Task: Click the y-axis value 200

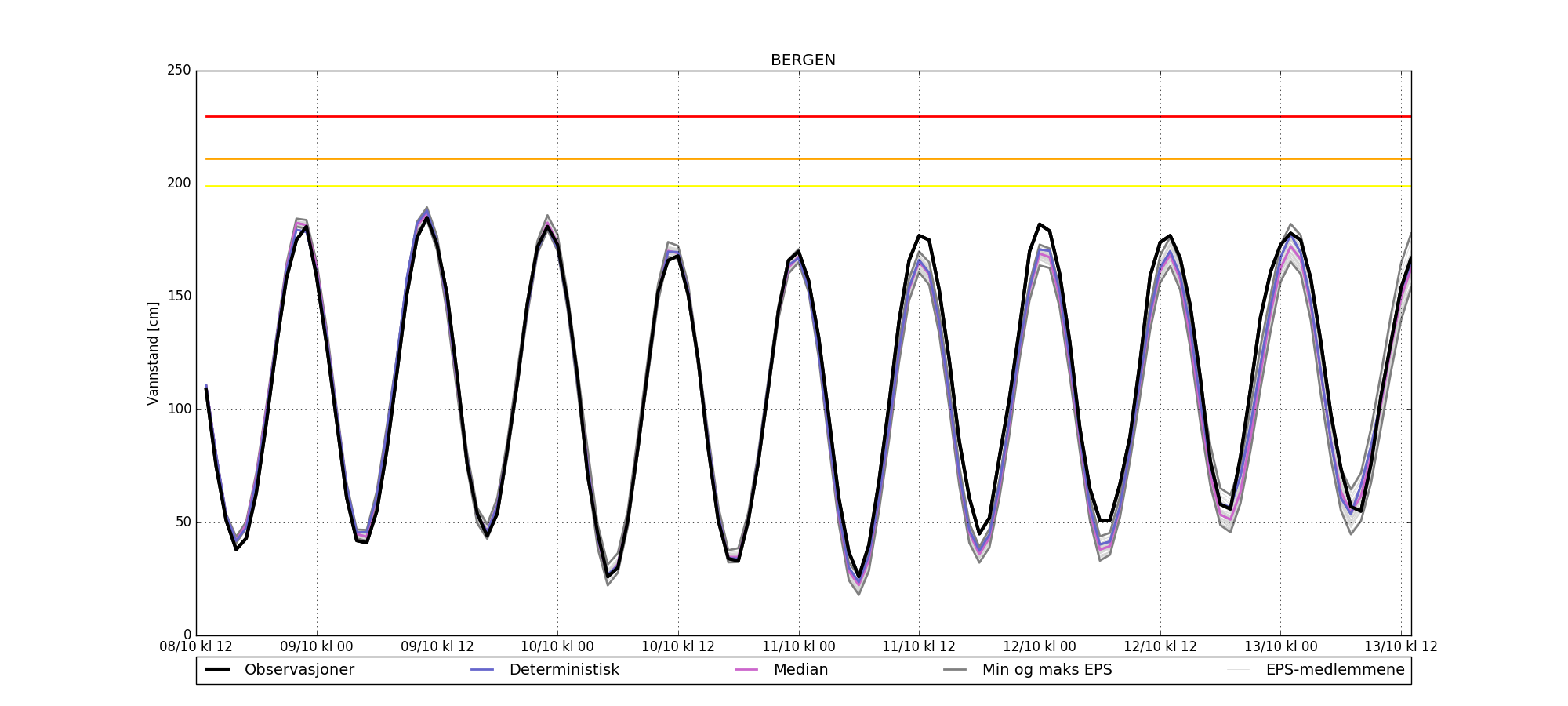Action: [179, 184]
